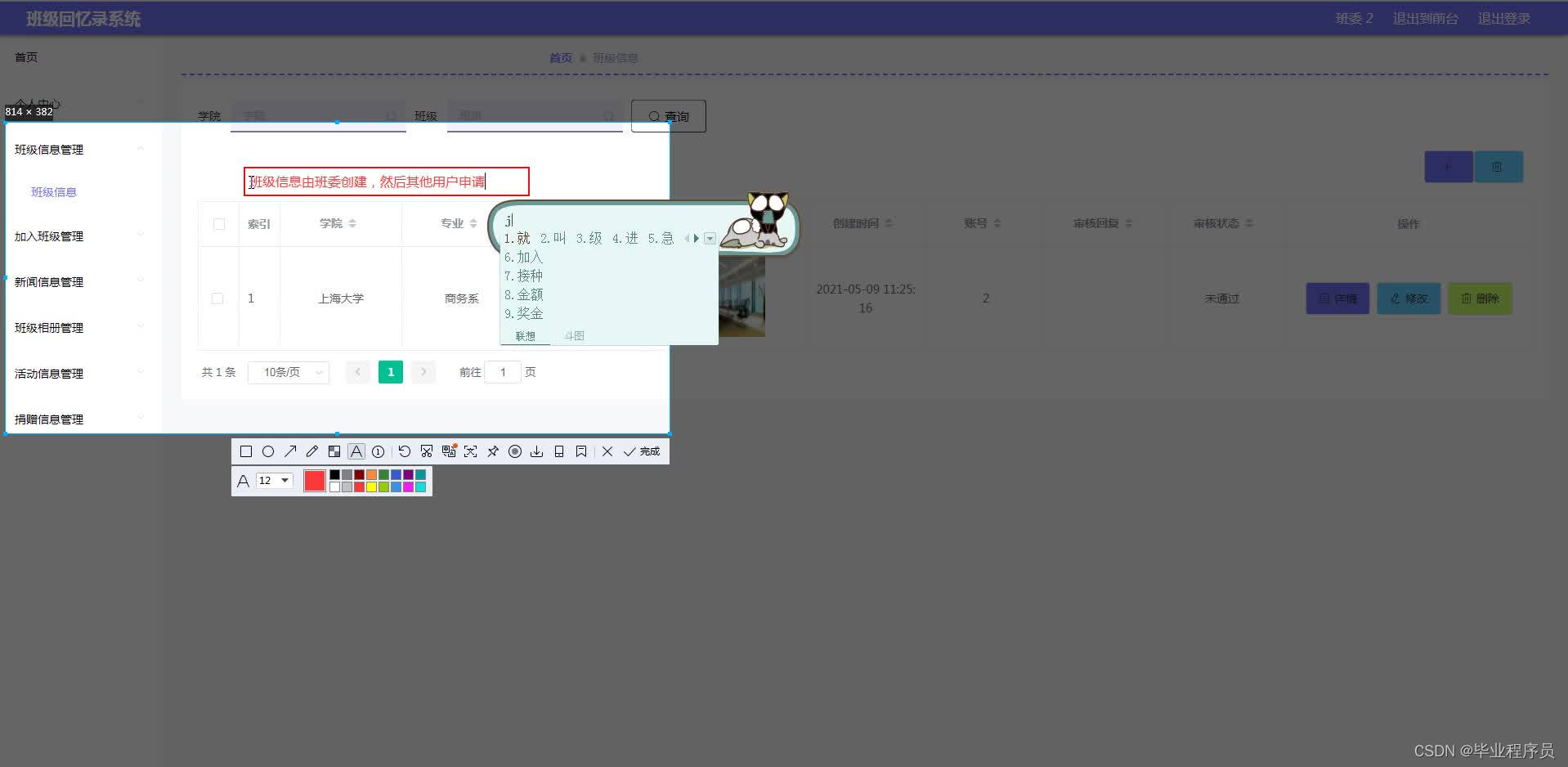Open the 学院 filter select box
1568x767 pixels.
pos(318,116)
